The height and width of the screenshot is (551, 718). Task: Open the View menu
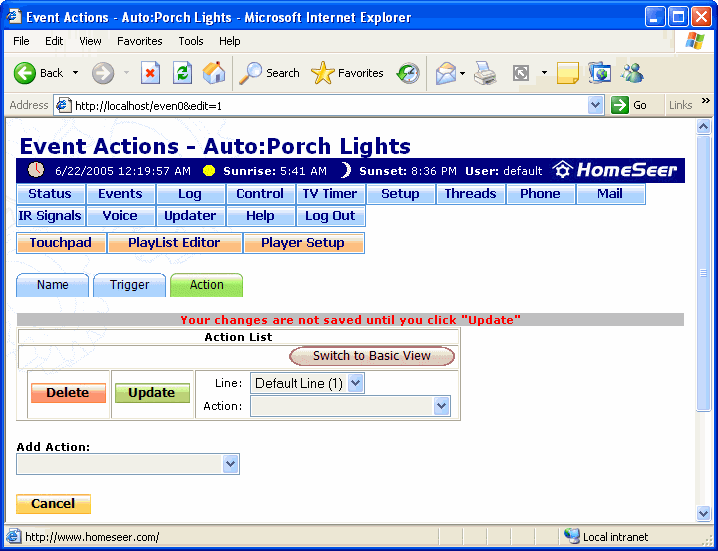(x=90, y=41)
